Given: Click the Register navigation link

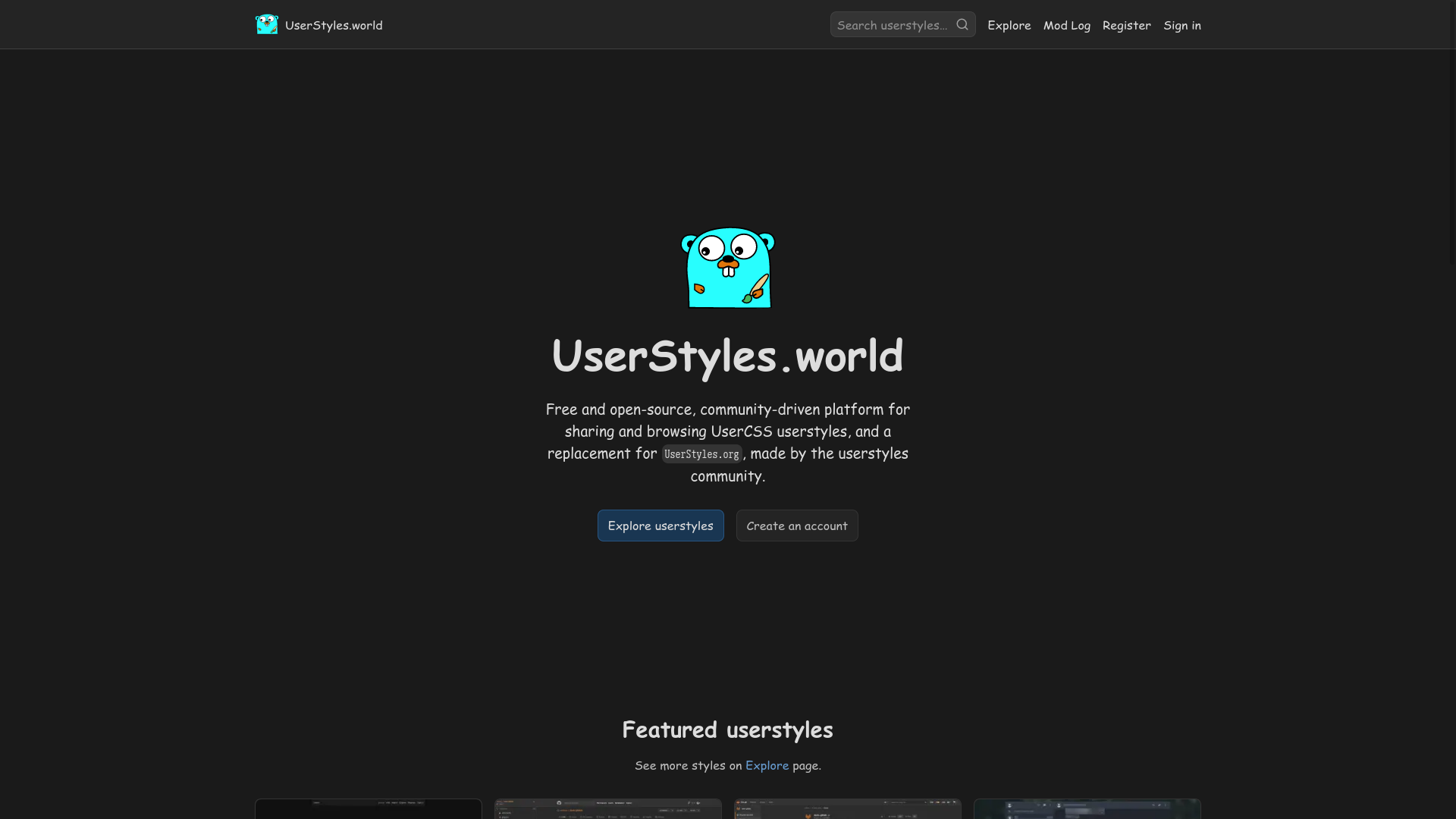Looking at the screenshot, I should click(x=1126, y=24).
